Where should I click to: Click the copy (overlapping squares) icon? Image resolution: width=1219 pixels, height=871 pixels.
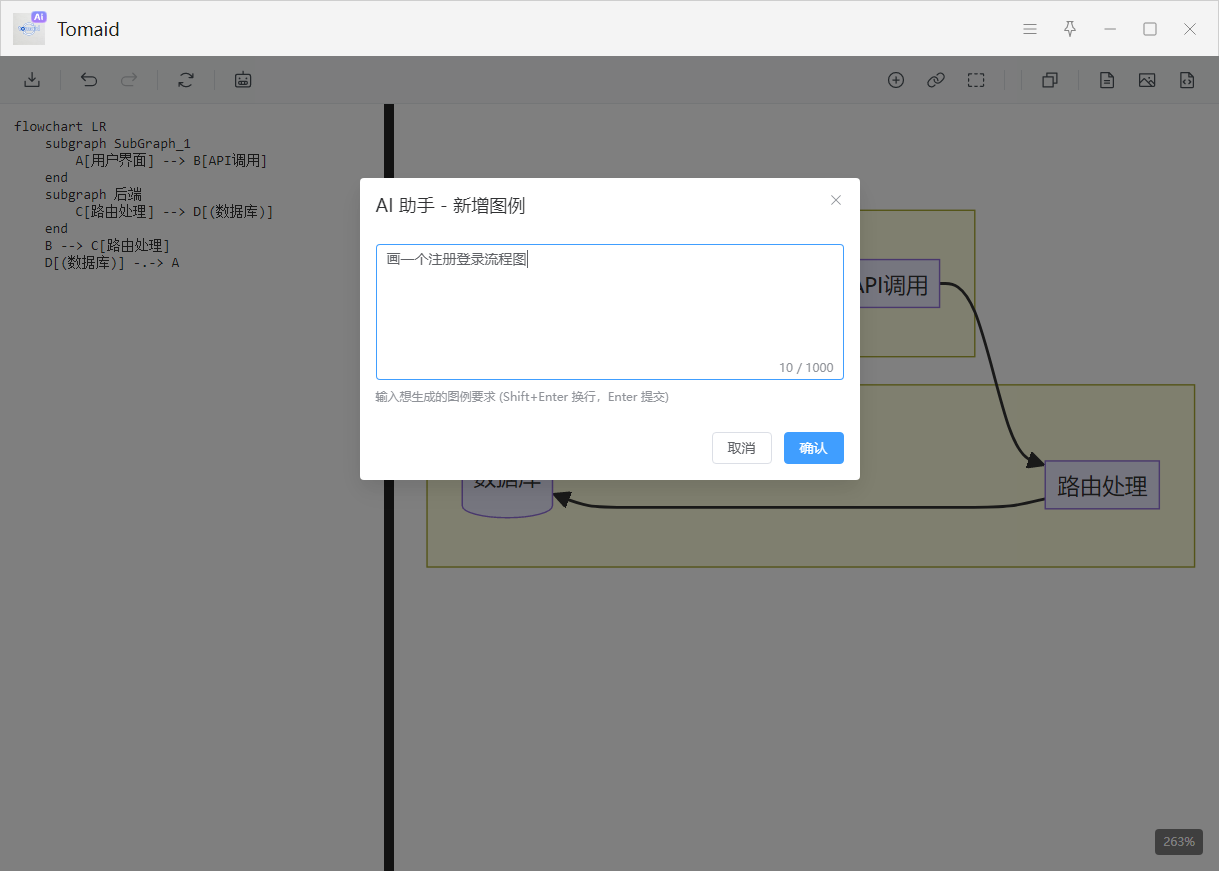1050,80
